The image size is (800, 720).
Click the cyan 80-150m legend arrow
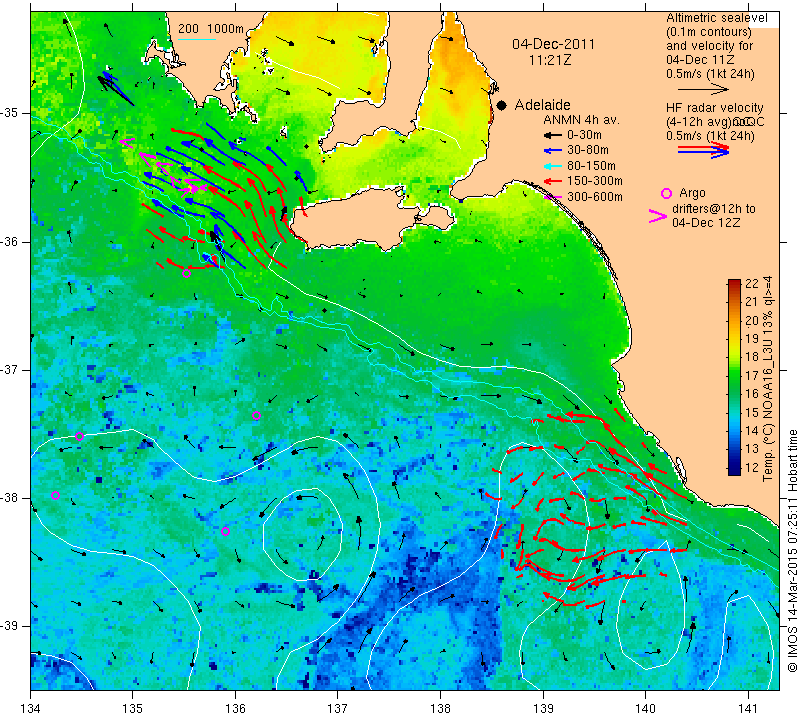tap(552, 166)
